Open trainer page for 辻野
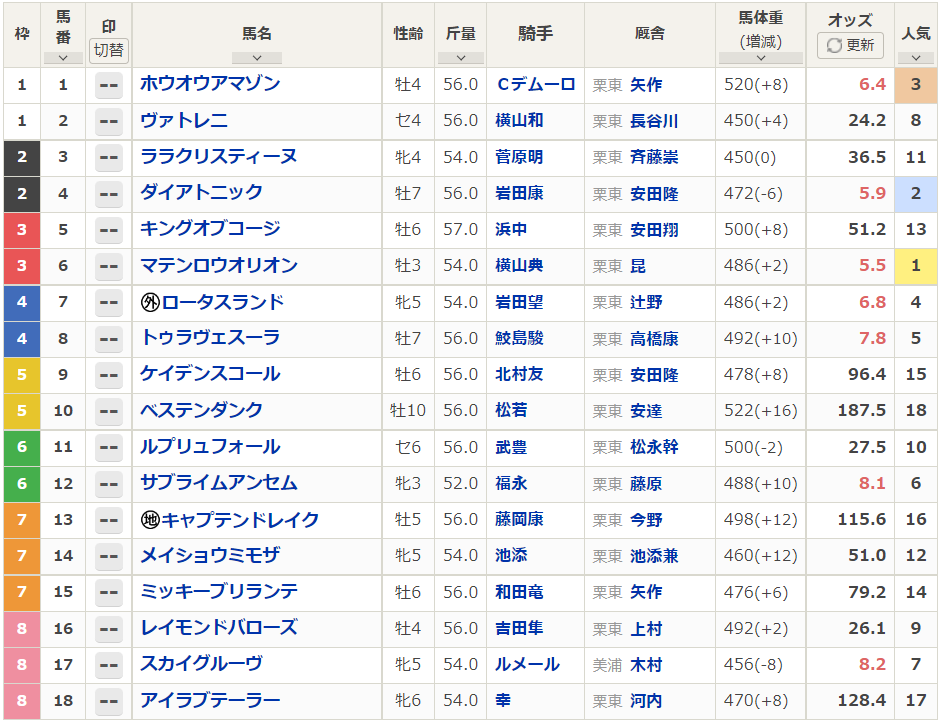The height and width of the screenshot is (720, 938). pyautogui.click(x=646, y=303)
